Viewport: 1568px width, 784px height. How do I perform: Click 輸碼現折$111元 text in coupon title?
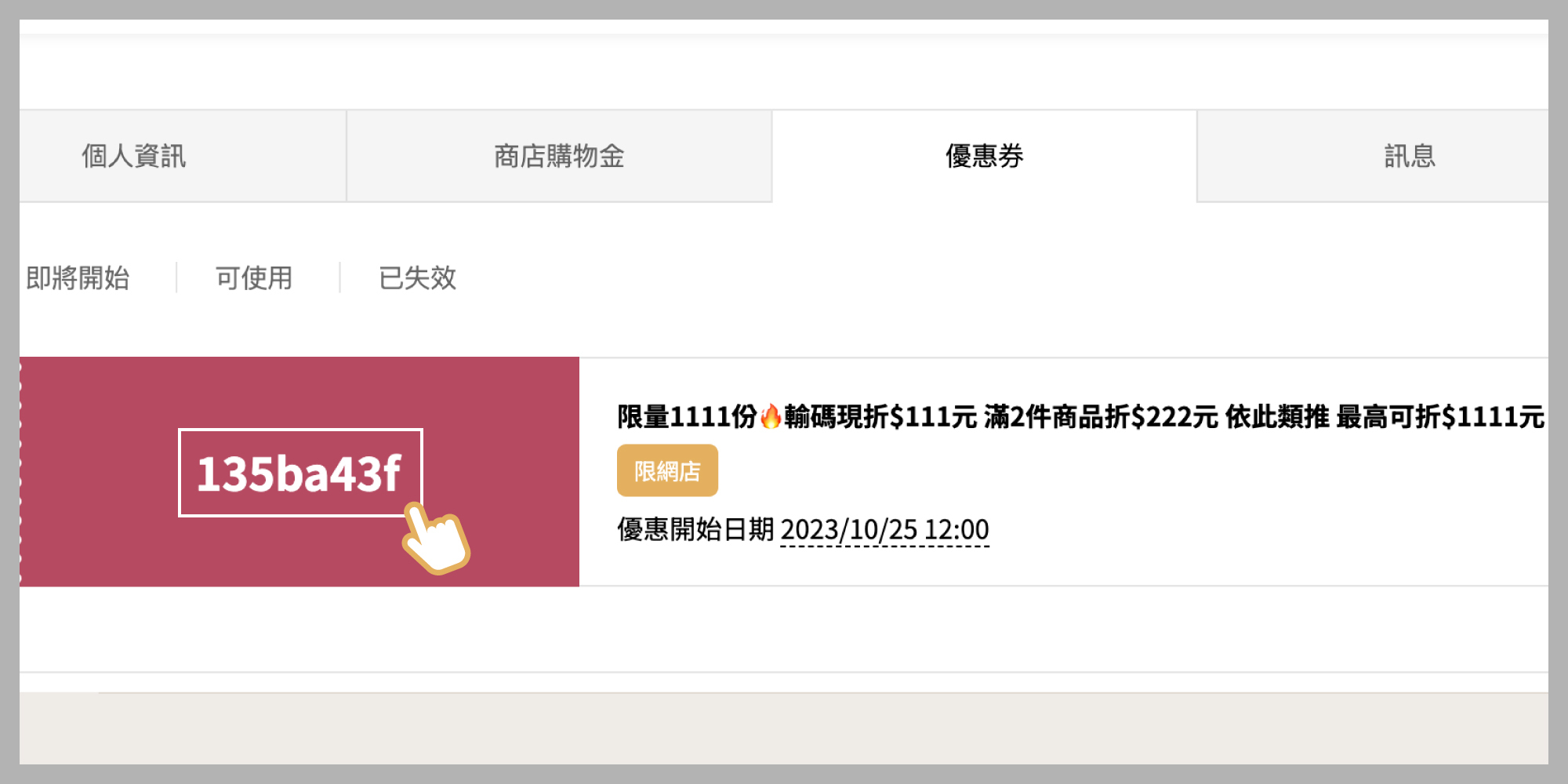point(880,416)
